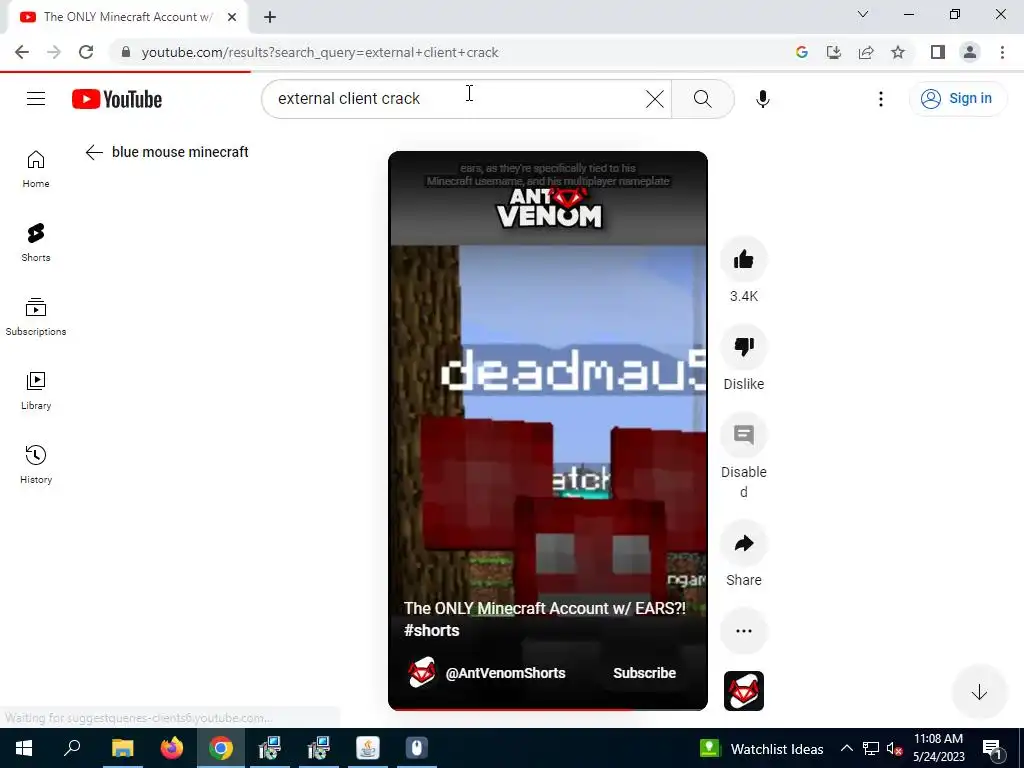Open taskbar search
Screen dimensions: 1024x768
coord(72,748)
